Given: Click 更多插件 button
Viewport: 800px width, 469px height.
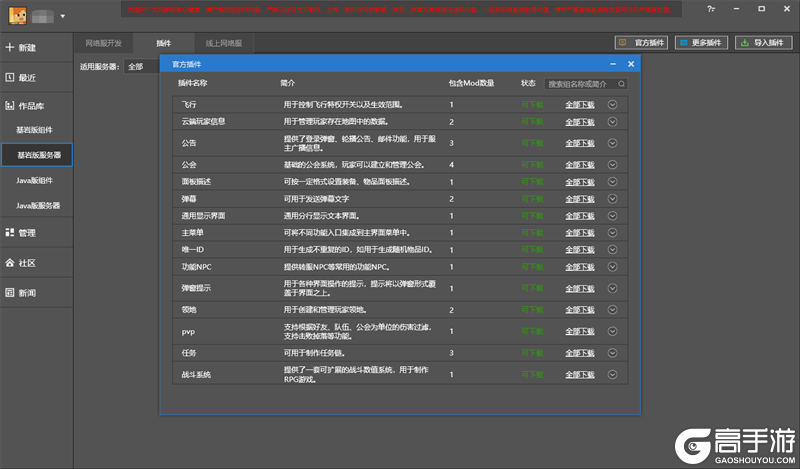Looking at the screenshot, I should pyautogui.click(x=701, y=43).
